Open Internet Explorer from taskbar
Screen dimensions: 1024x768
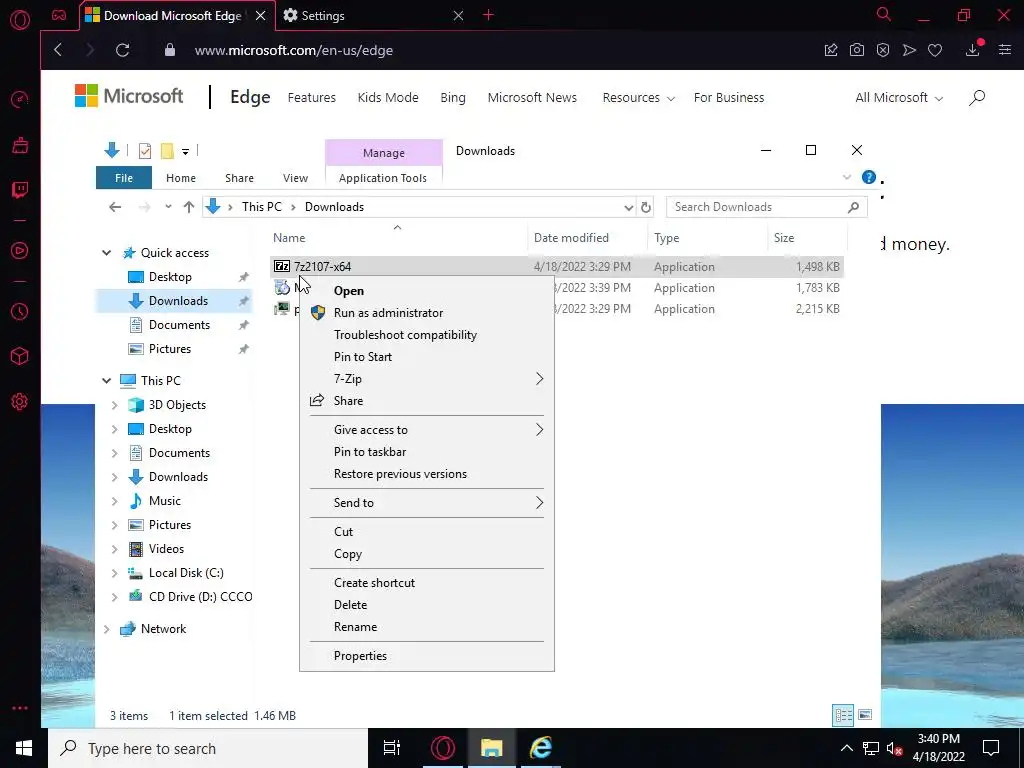click(541, 748)
